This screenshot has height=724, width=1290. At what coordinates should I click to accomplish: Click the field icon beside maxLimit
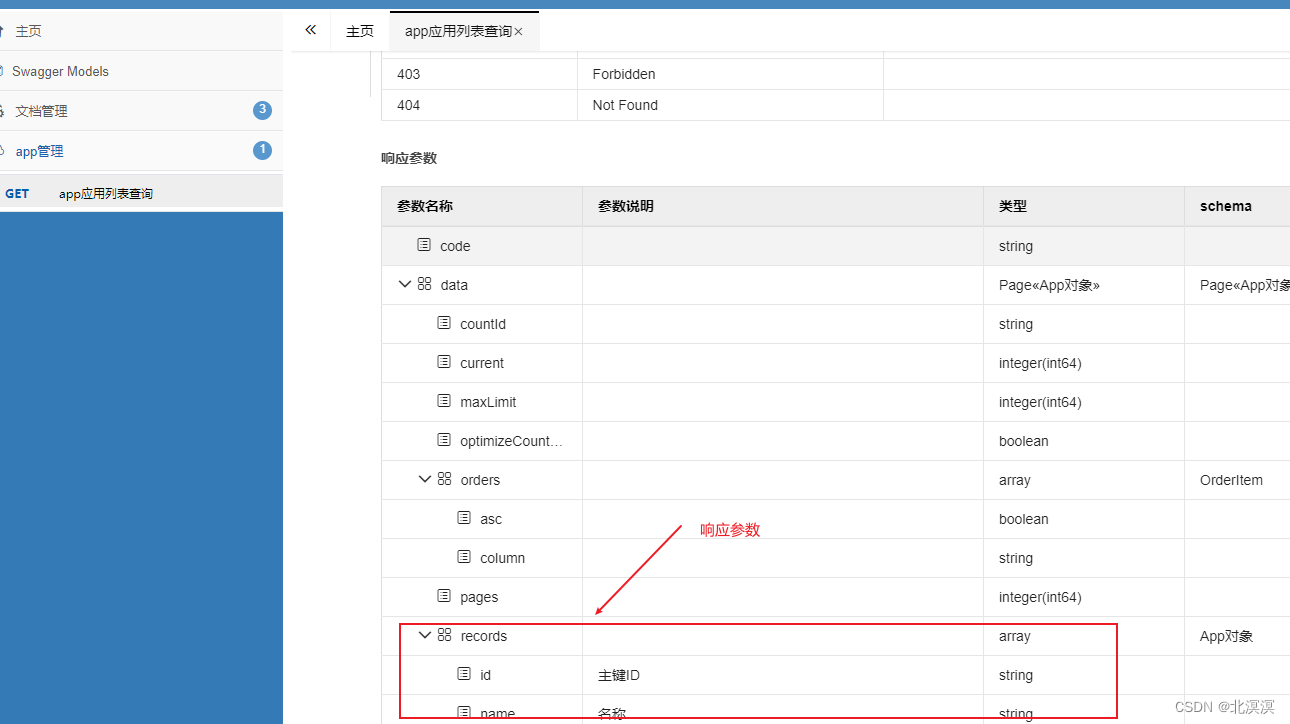pyautogui.click(x=443, y=401)
